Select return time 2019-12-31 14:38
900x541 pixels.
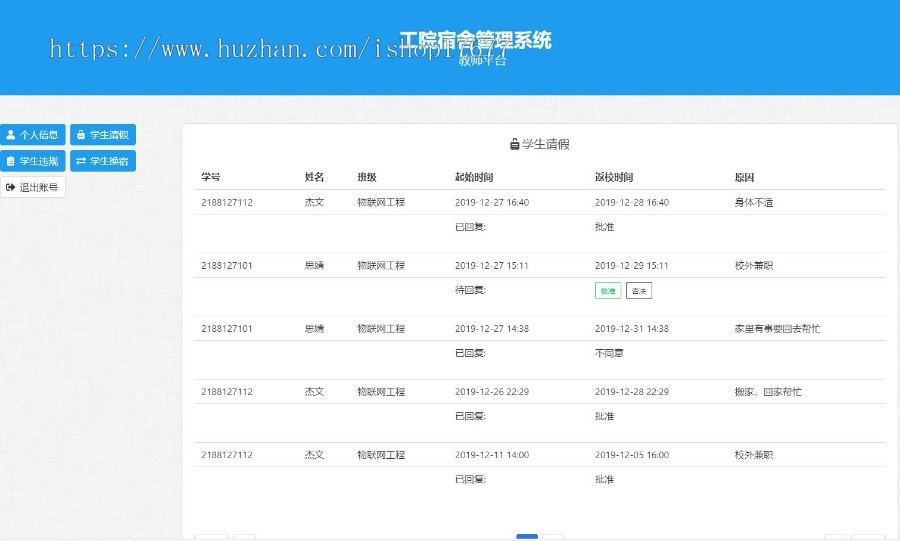coord(632,329)
